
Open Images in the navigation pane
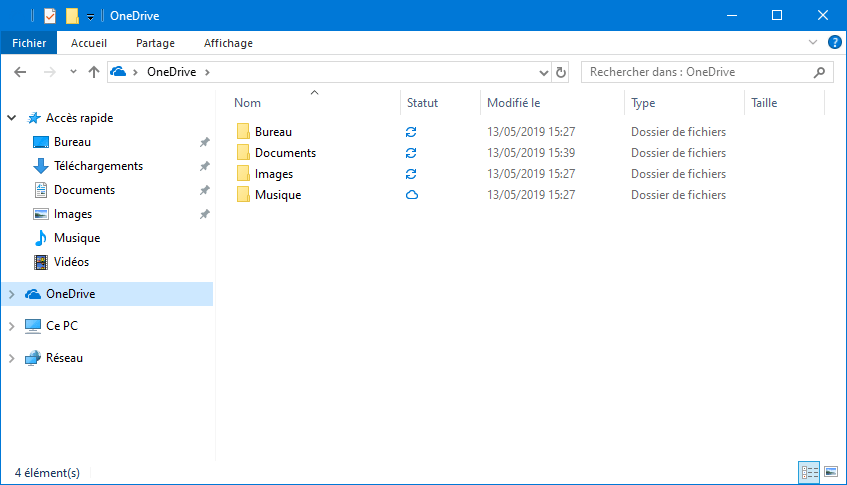click(x=73, y=214)
